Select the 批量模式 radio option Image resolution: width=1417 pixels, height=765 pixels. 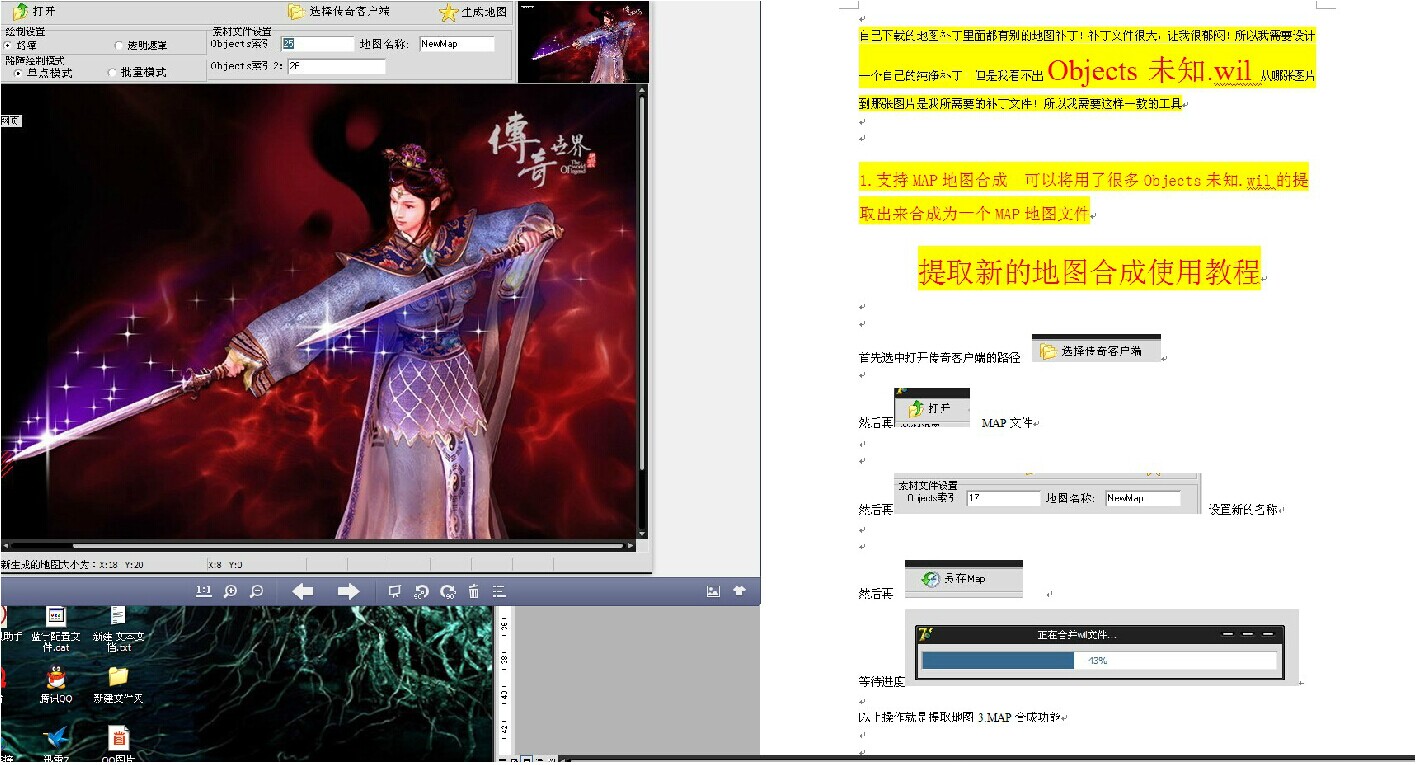[x=113, y=73]
